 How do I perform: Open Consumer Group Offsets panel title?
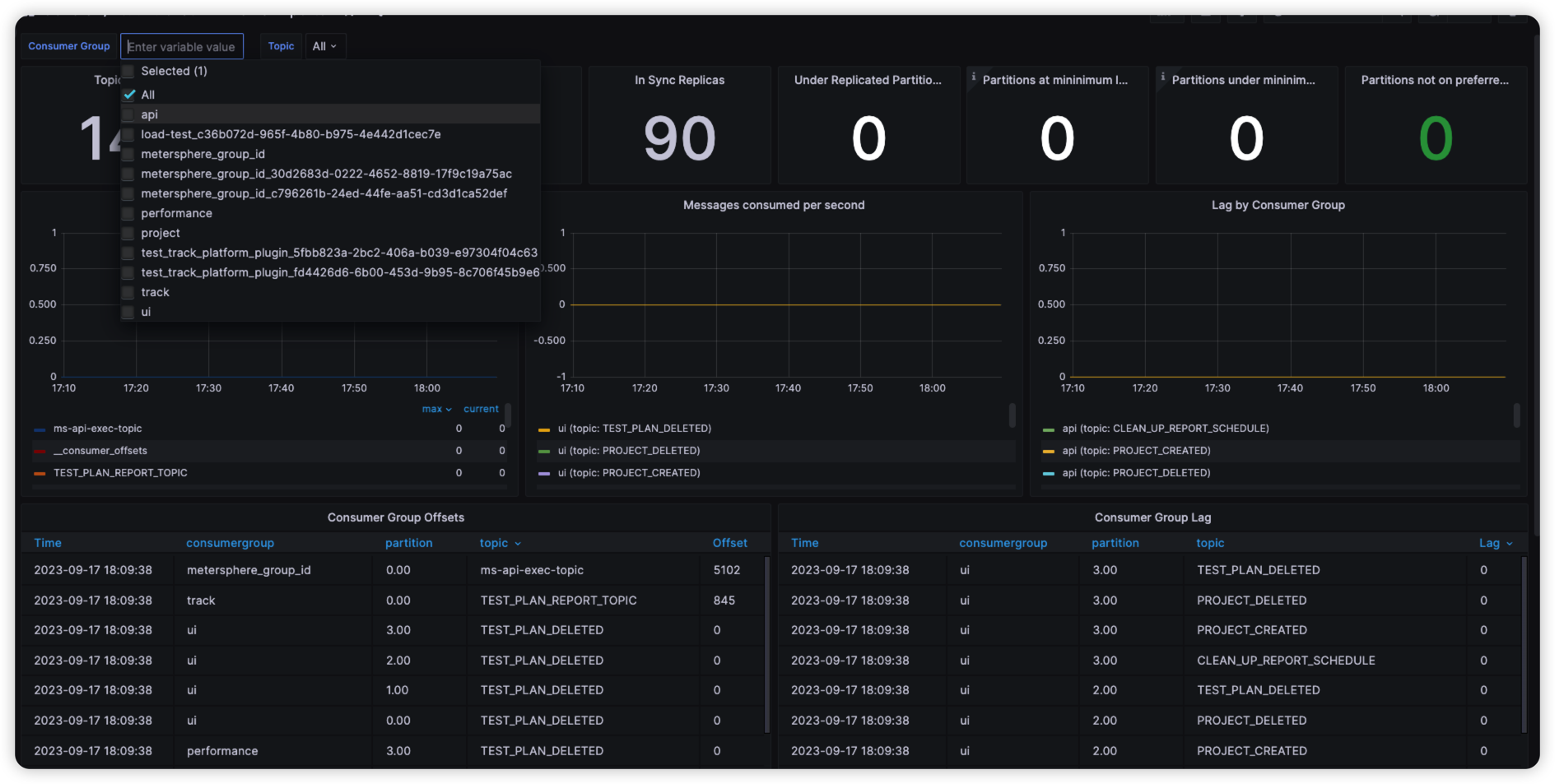[396, 517]
